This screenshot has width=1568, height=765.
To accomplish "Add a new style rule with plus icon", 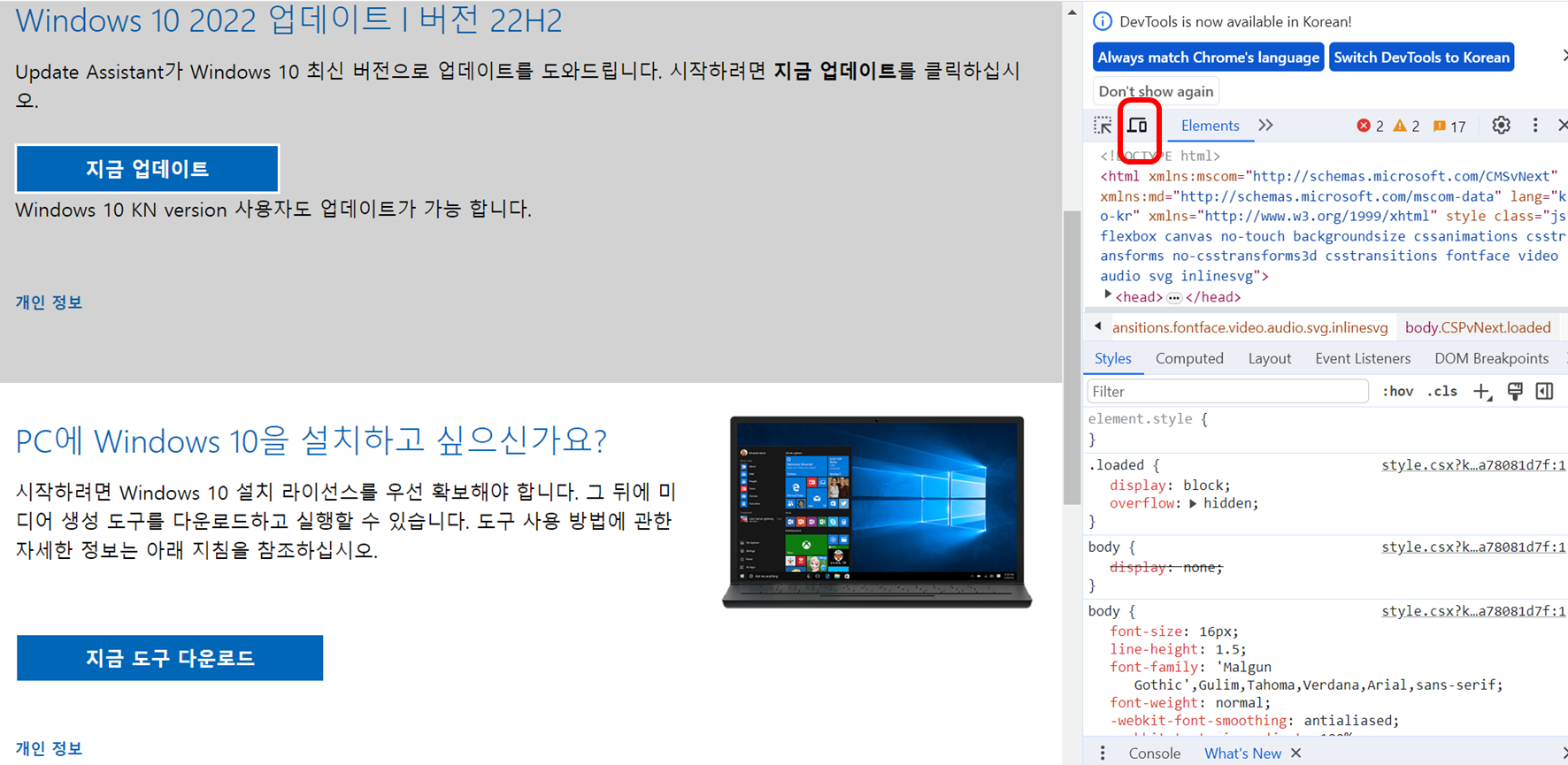I will tap(1482, 392).
